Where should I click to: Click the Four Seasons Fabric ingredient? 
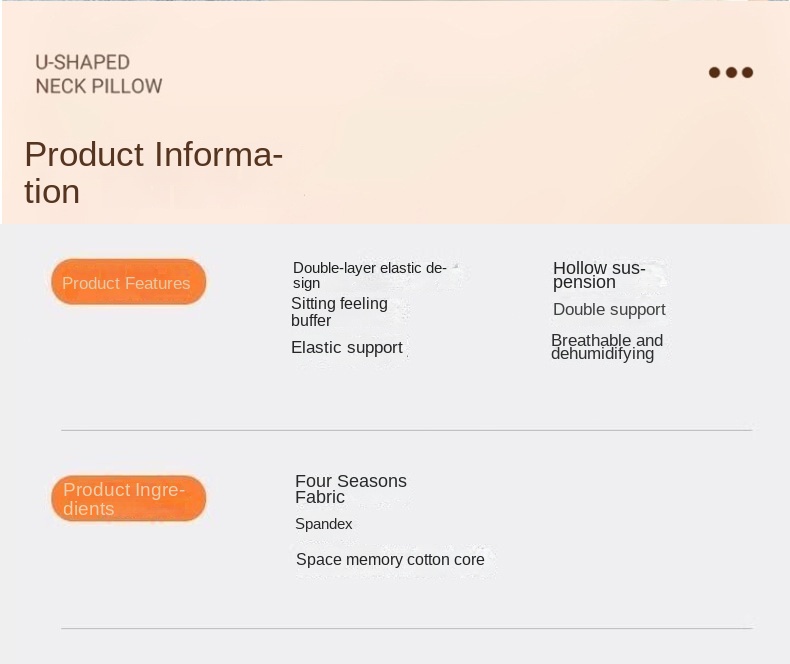coord(350,489)
